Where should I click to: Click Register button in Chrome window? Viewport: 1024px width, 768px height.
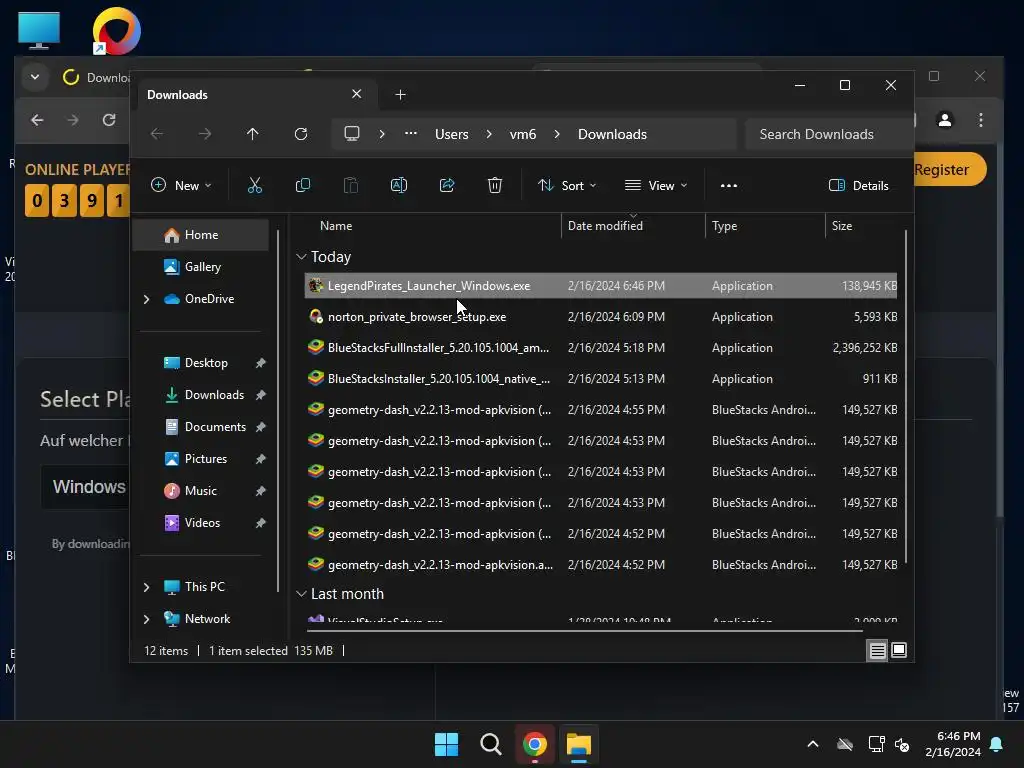950,170
